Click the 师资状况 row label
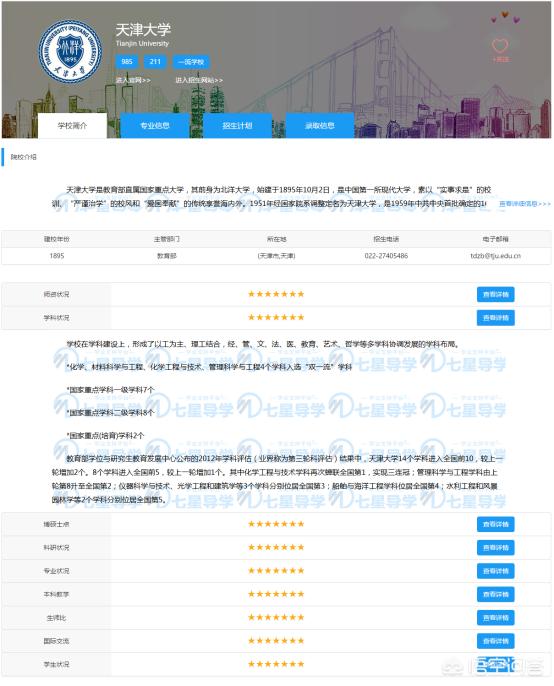 tap(56, 294)
